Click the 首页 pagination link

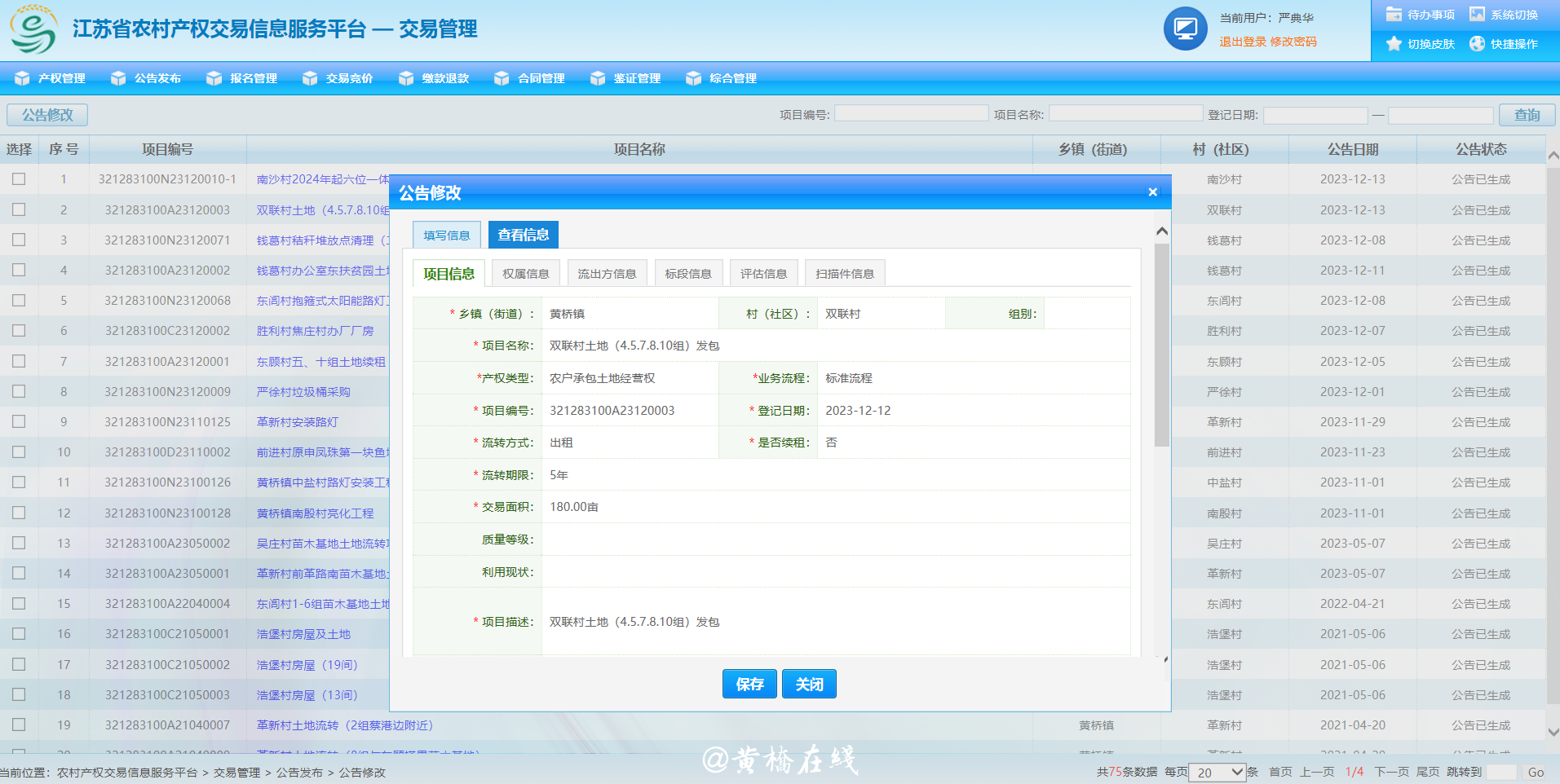tap(1280, 772)
